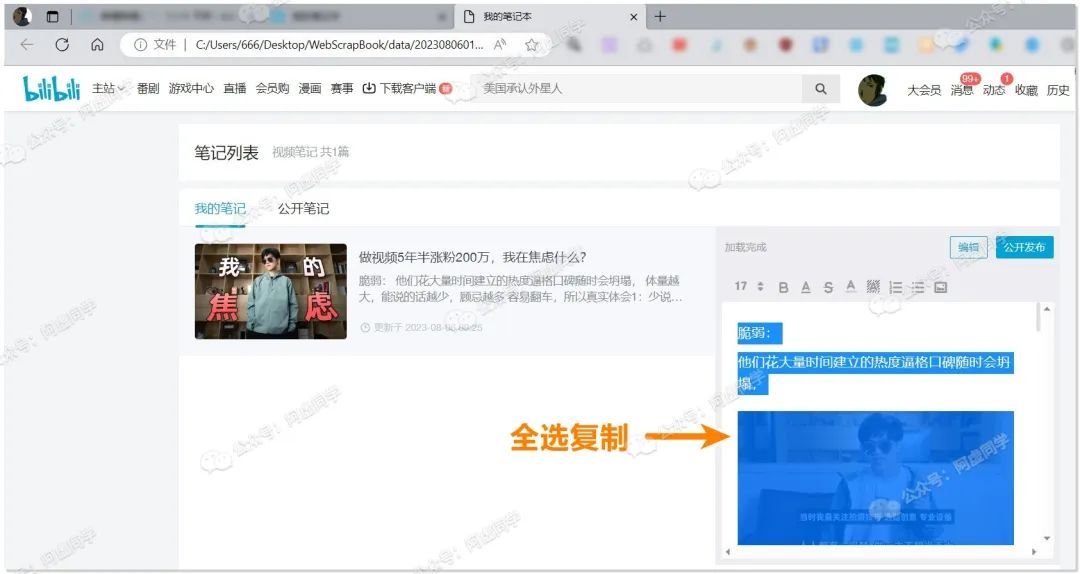Click 下载客户端 link
The width and height of the screenshot is (1080, 574).
[x=407, y=88]
